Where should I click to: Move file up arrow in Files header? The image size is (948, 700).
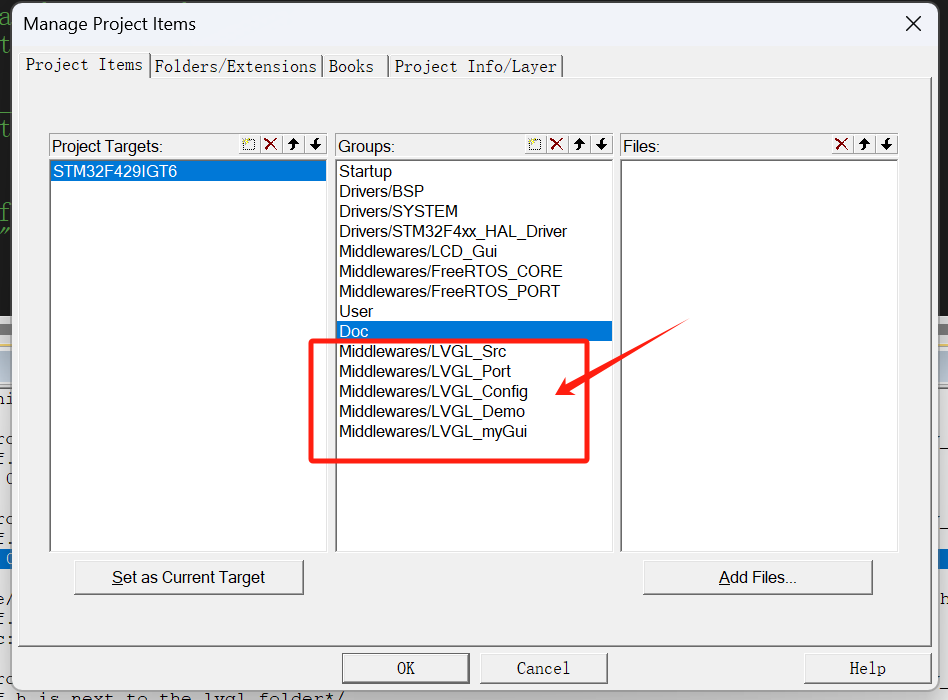(864, 145)
